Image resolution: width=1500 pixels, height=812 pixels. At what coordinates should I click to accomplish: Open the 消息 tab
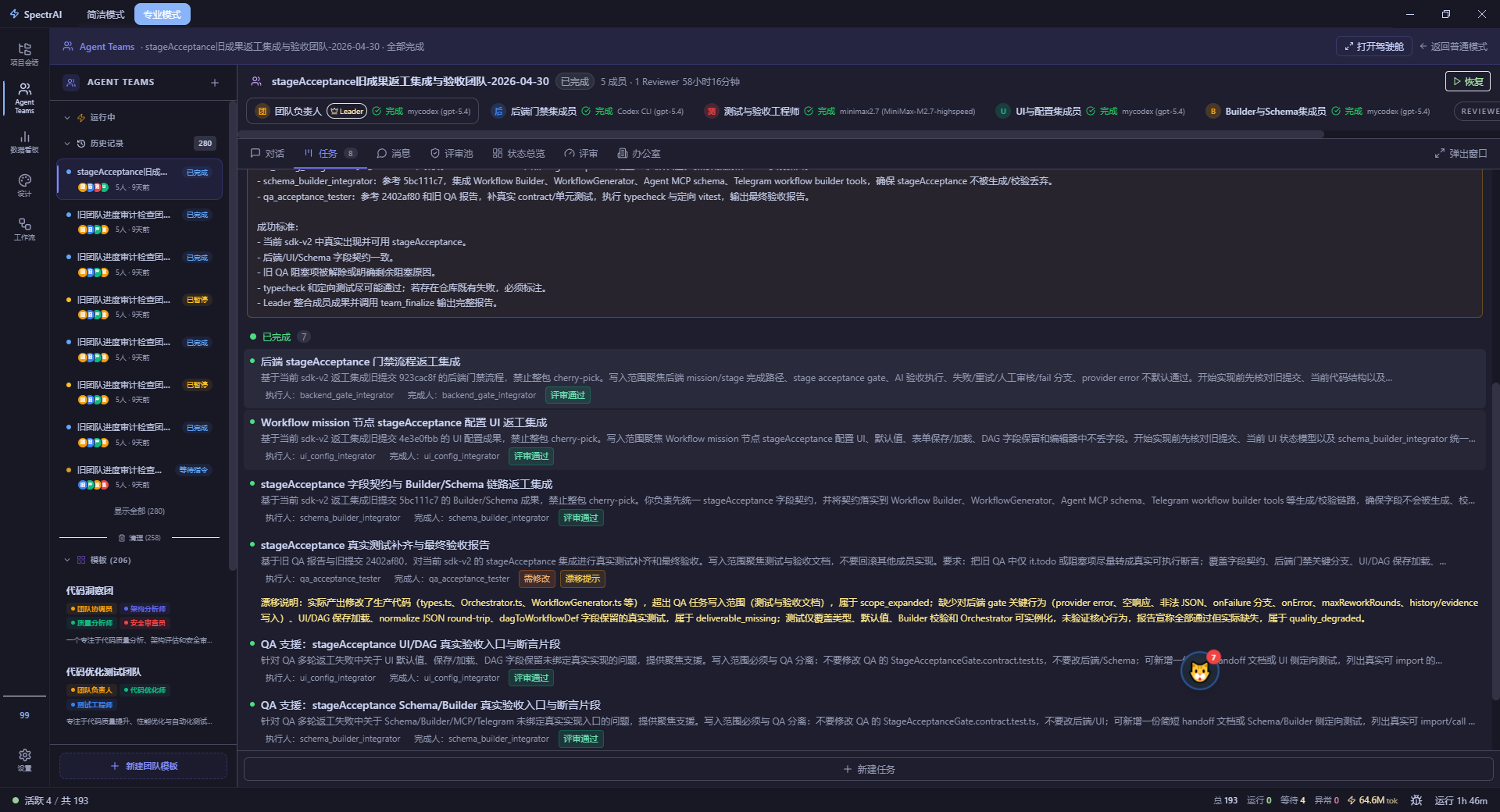[393, 154]
